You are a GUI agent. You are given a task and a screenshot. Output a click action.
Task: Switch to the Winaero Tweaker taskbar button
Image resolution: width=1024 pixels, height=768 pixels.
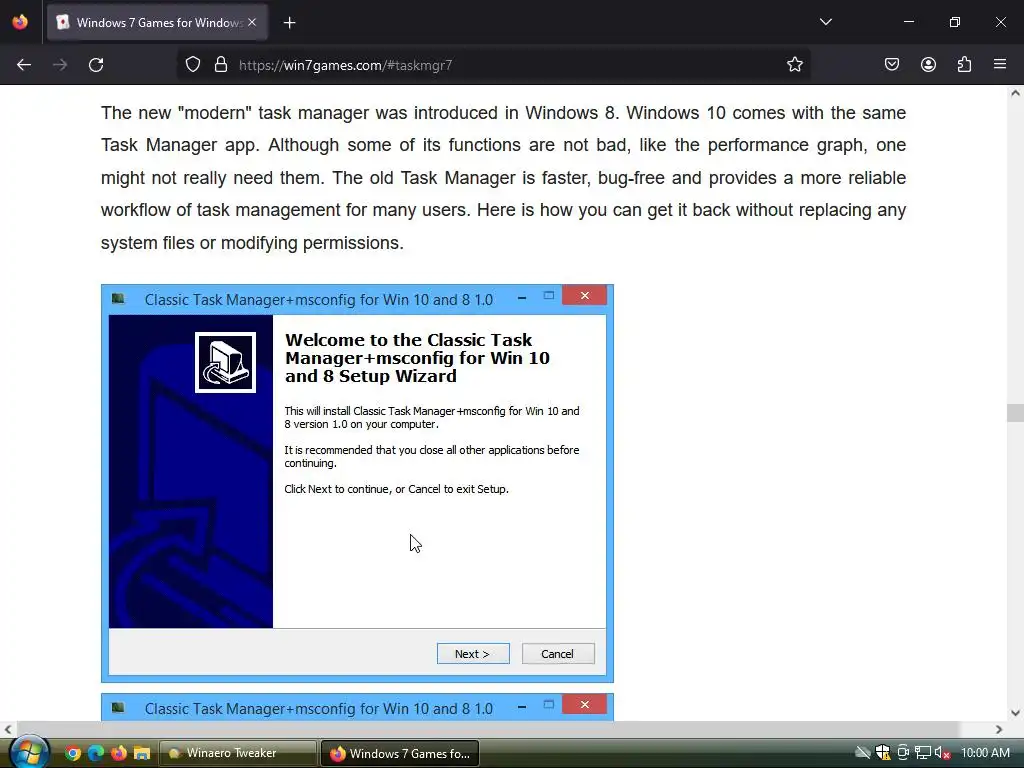[238, 753]
